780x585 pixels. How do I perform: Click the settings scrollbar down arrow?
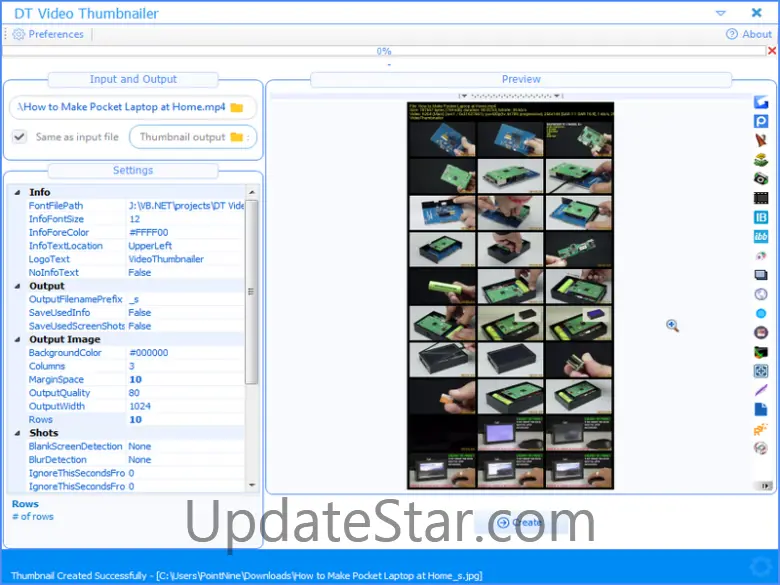(252, 485)
